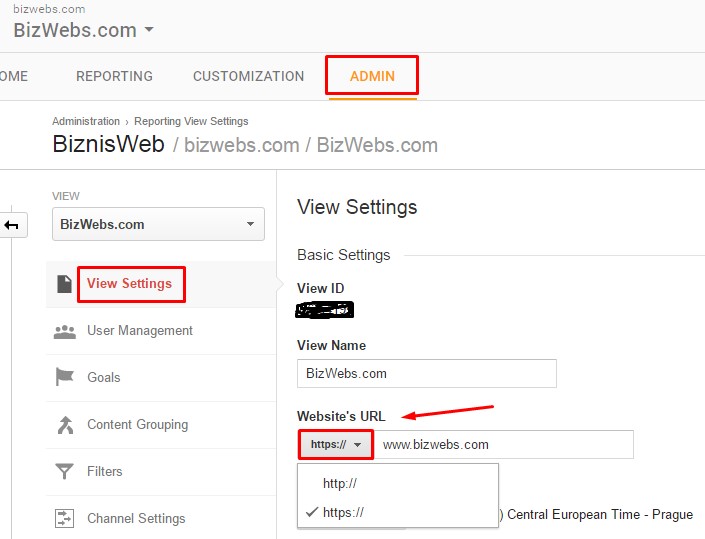Click the View Name label
This screenshot has width=705, height=539.
pyautogui.click(x=332, y=345)
